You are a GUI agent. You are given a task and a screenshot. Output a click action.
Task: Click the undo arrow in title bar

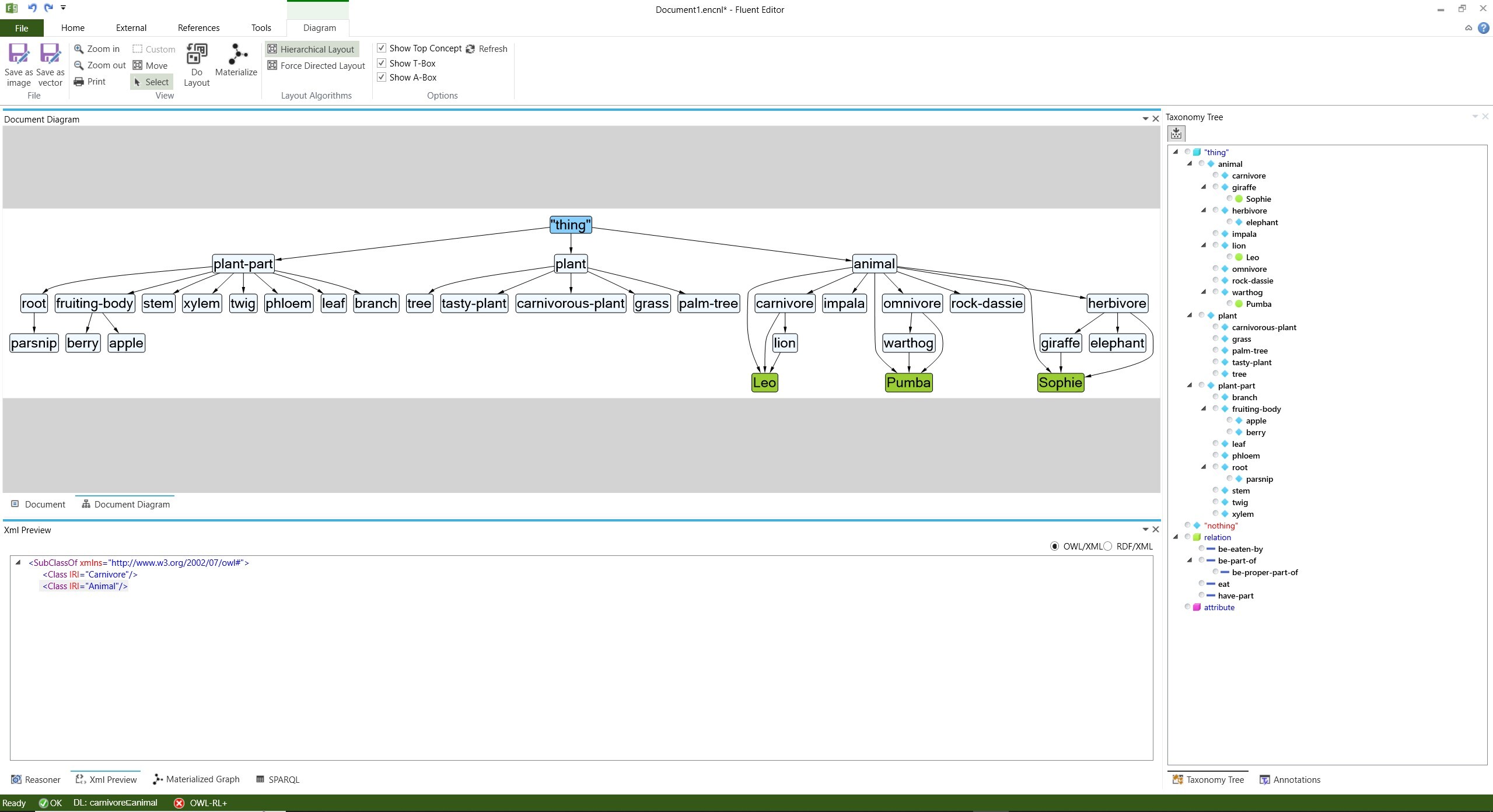tap(32, 8)
